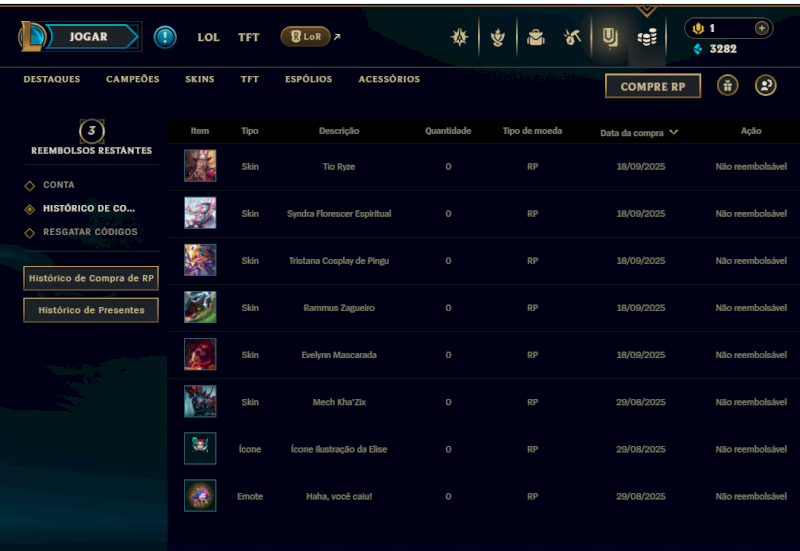Sort by Data da compra arrow

pyautogui.click(x=673, y=132)
